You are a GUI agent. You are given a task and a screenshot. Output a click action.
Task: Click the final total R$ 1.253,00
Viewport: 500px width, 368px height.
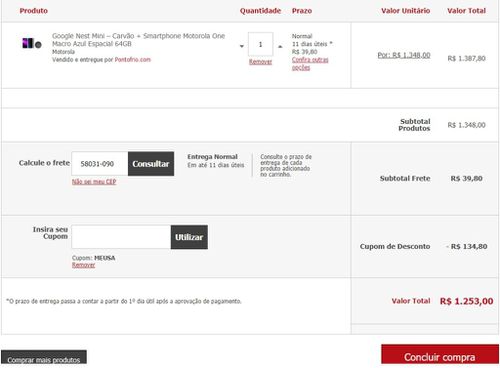click(466, 301)
